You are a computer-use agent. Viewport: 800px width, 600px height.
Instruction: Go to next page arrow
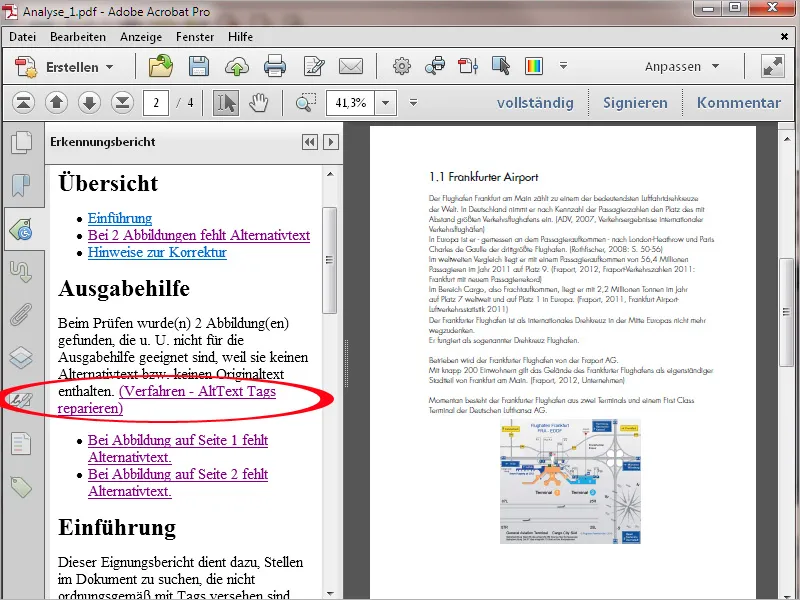(x=89, y=103)
